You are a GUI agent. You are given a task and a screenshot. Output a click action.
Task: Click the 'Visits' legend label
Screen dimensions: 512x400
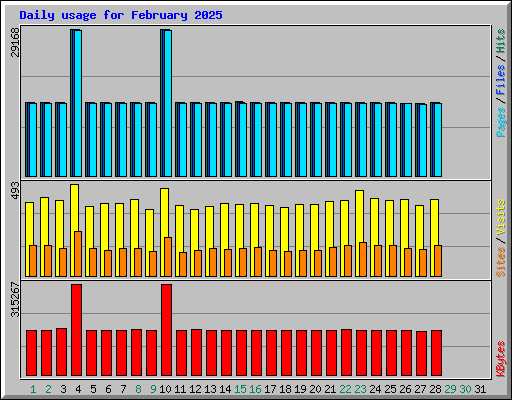501,218
